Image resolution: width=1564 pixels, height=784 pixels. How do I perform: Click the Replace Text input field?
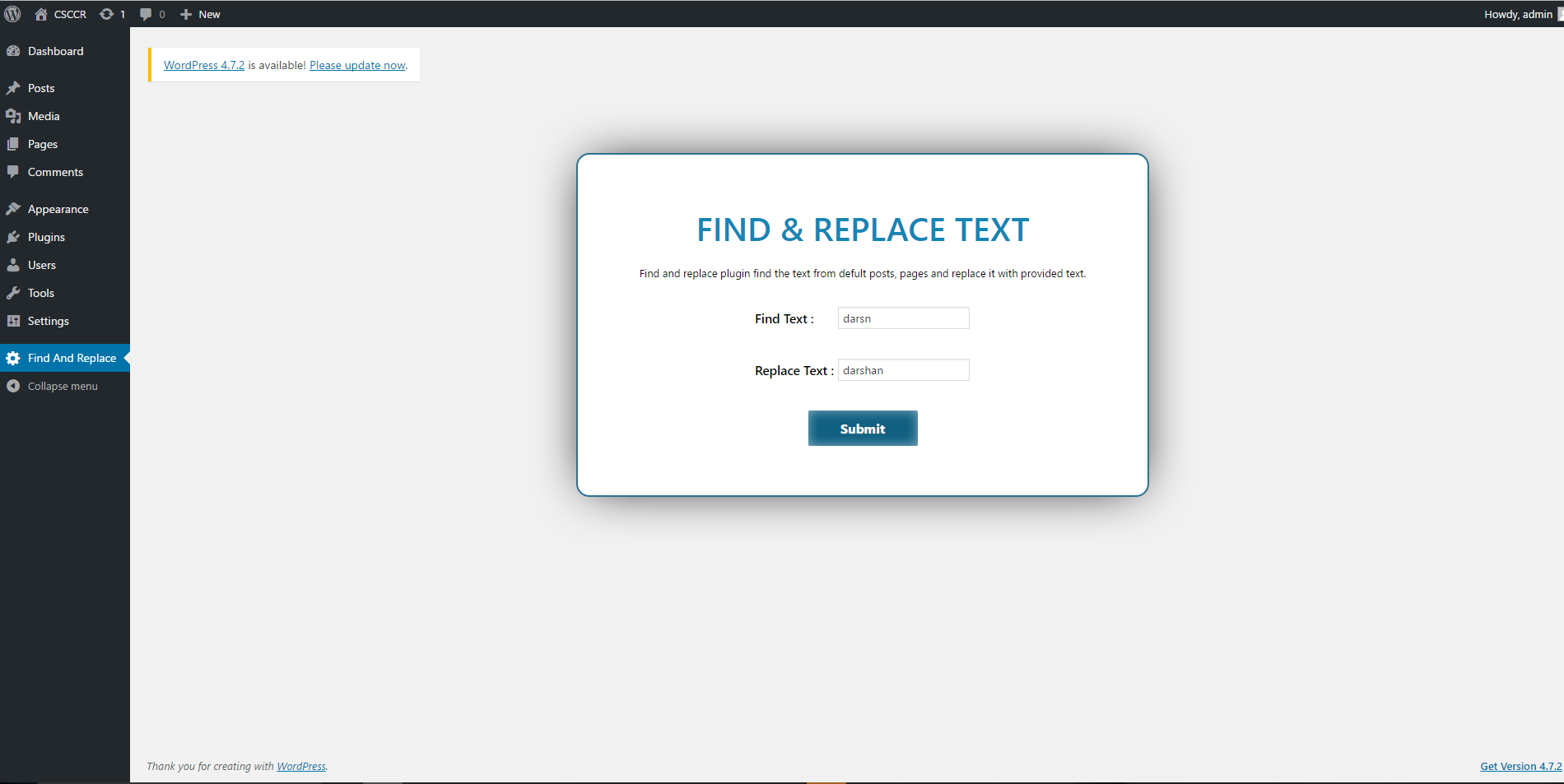[x=904, y=370]
